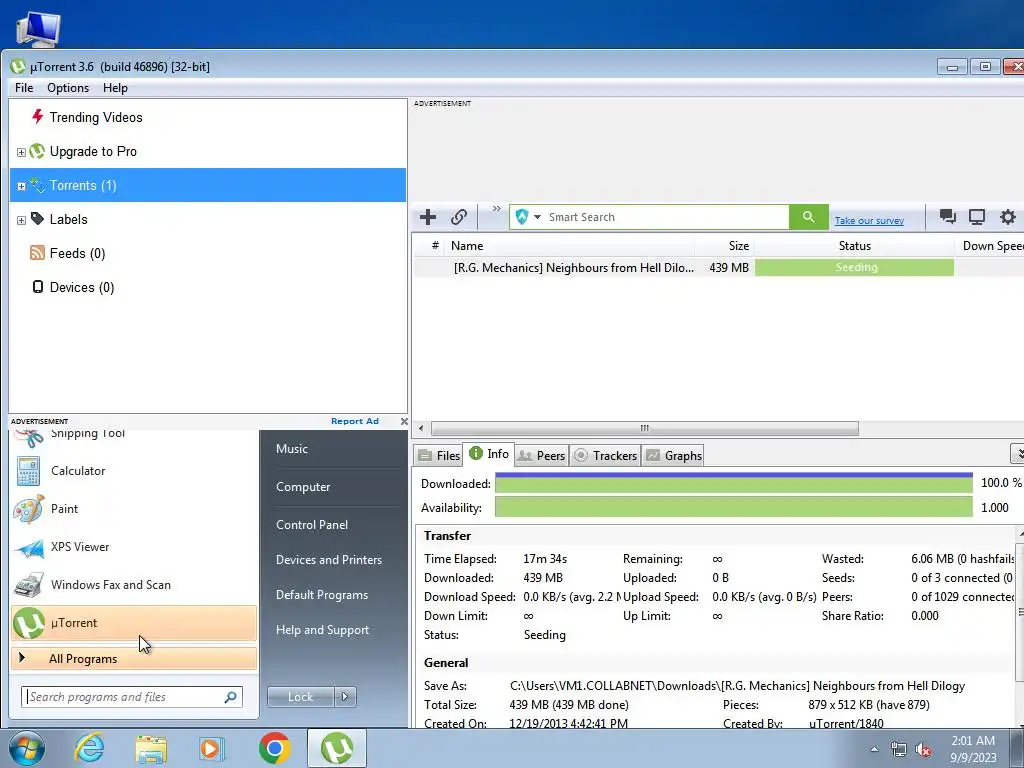The image size is (1024, 768).
Task: Click the remote monitor icon in toolbar
Action: point(977,217)
